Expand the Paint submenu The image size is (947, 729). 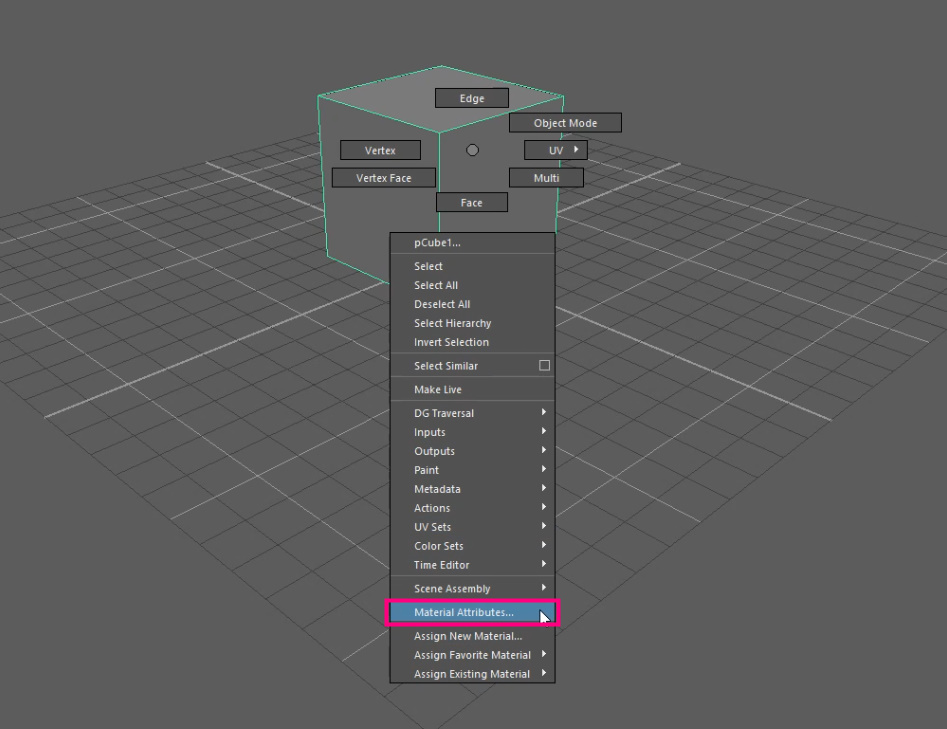tap(472, 470)
